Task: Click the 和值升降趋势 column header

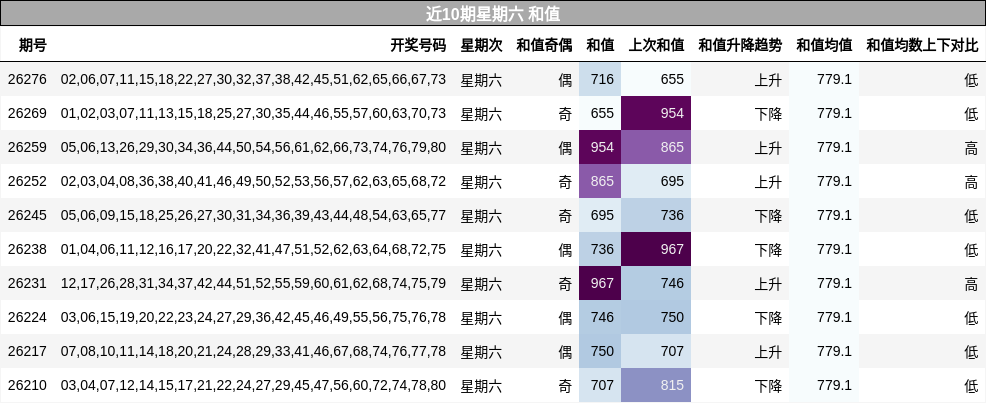Action: (x=740, y=45)
